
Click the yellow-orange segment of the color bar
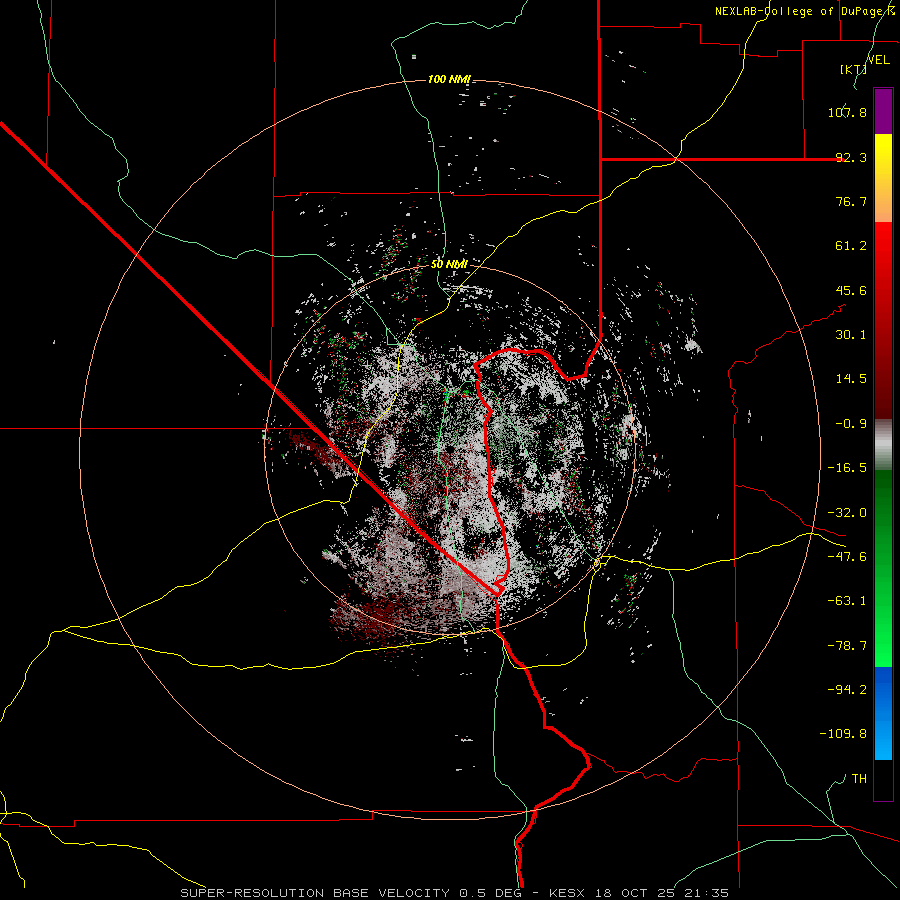pos(883,178)
